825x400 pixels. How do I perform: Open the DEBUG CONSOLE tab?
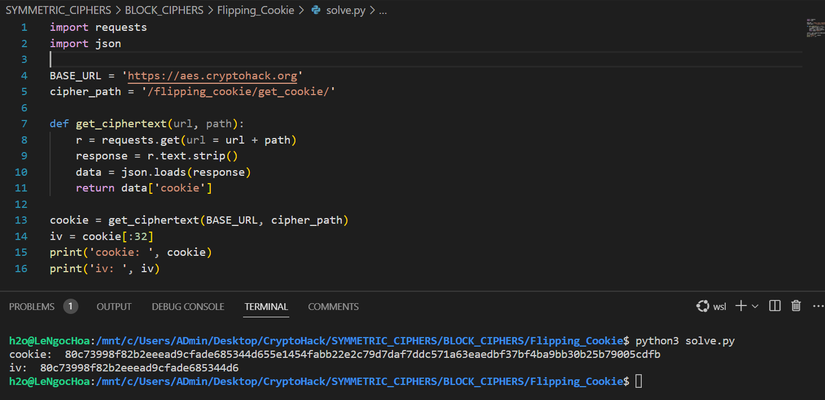[x=188, y=306]
